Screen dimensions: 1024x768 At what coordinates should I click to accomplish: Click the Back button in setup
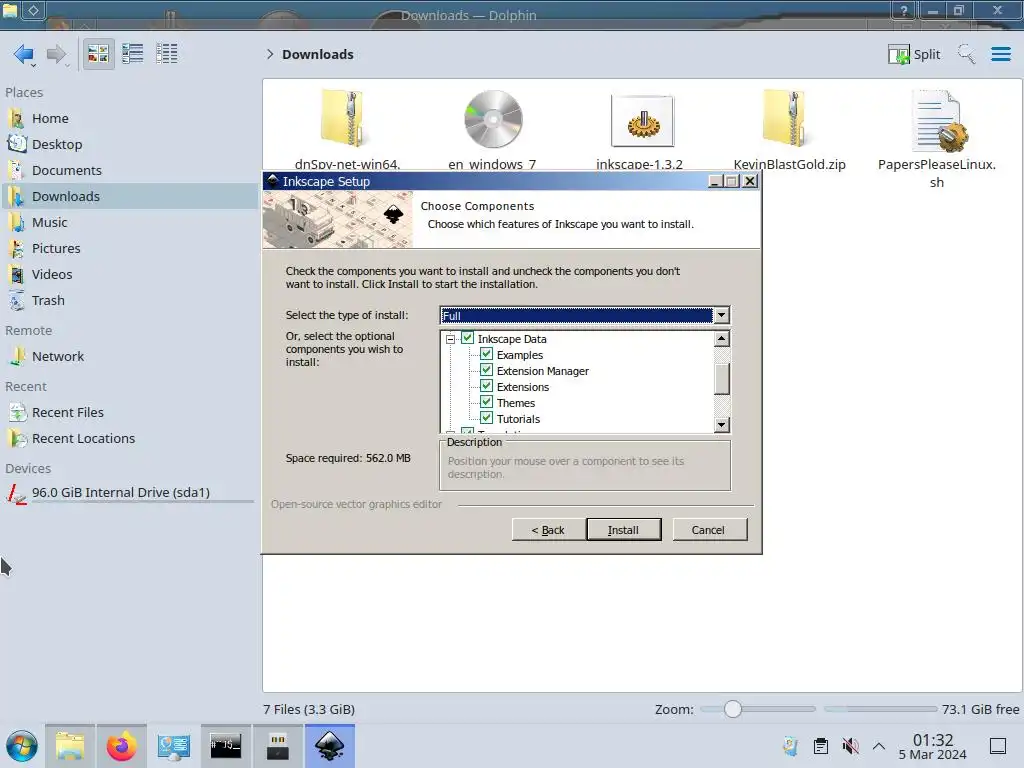click(548, 530)
